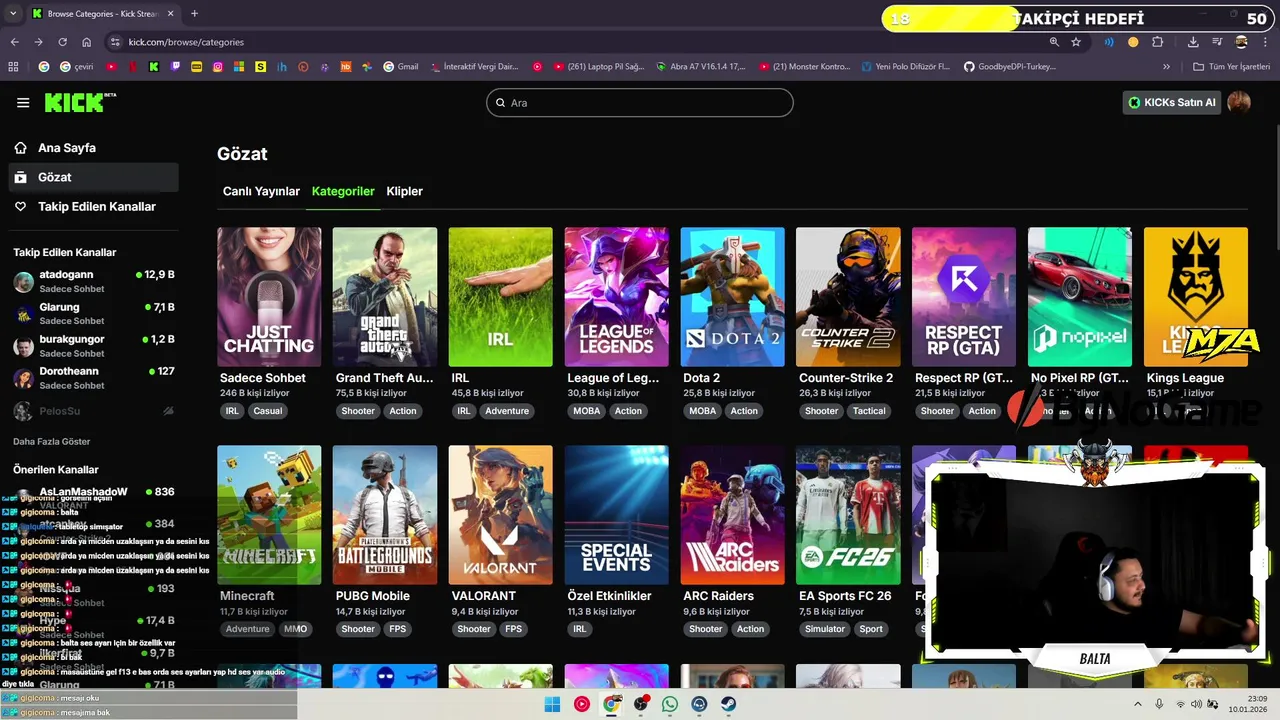Click the heart icon for Takip Edilen Kanallar
The height and width of the screenshot is (720, 1280).
(20, 206)
